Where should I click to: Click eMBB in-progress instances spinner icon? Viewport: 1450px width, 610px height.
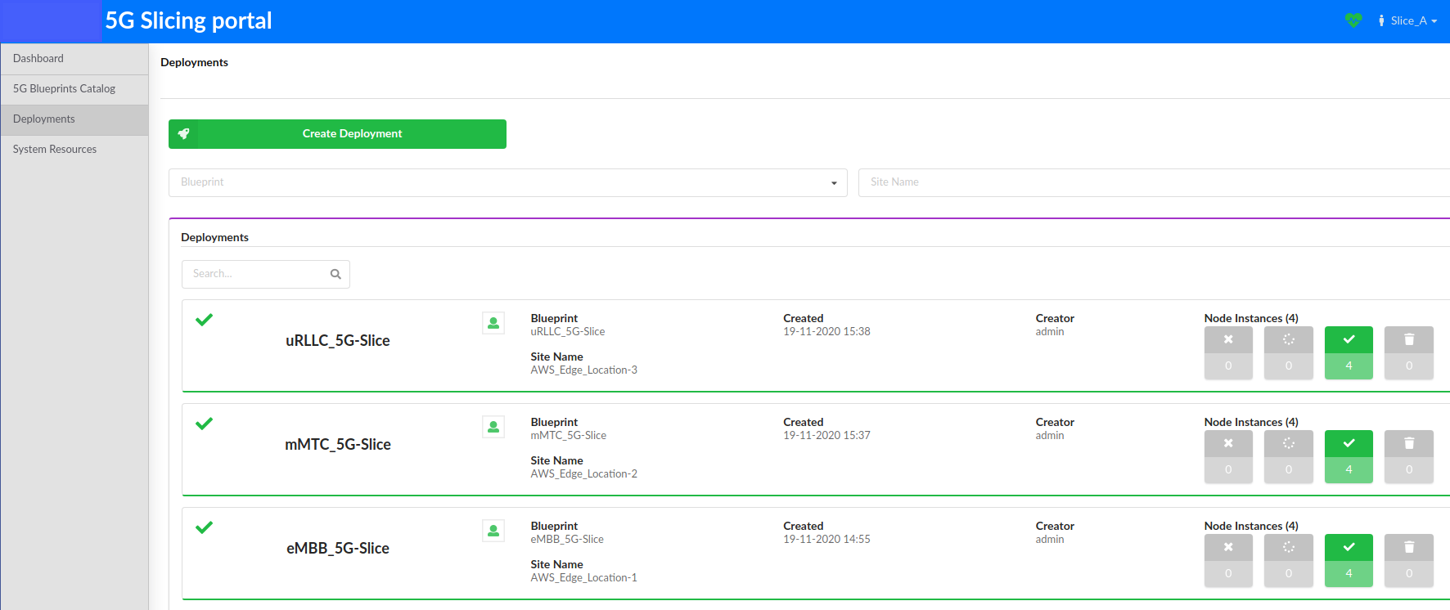[x=1288, y=548]
